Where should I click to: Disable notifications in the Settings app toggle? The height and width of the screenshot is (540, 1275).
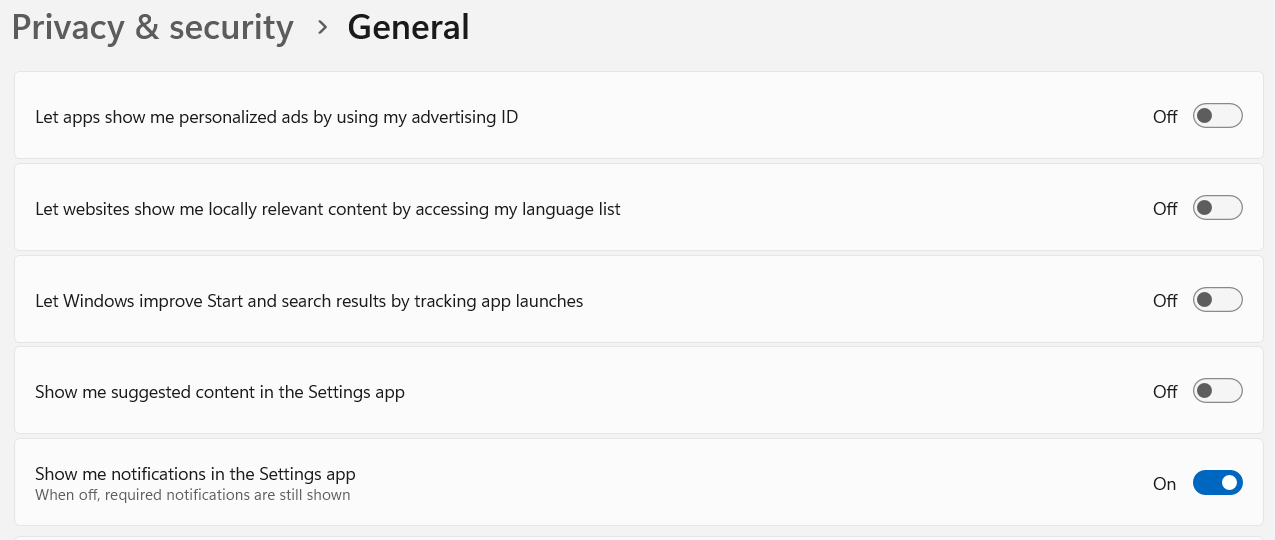1217,483
